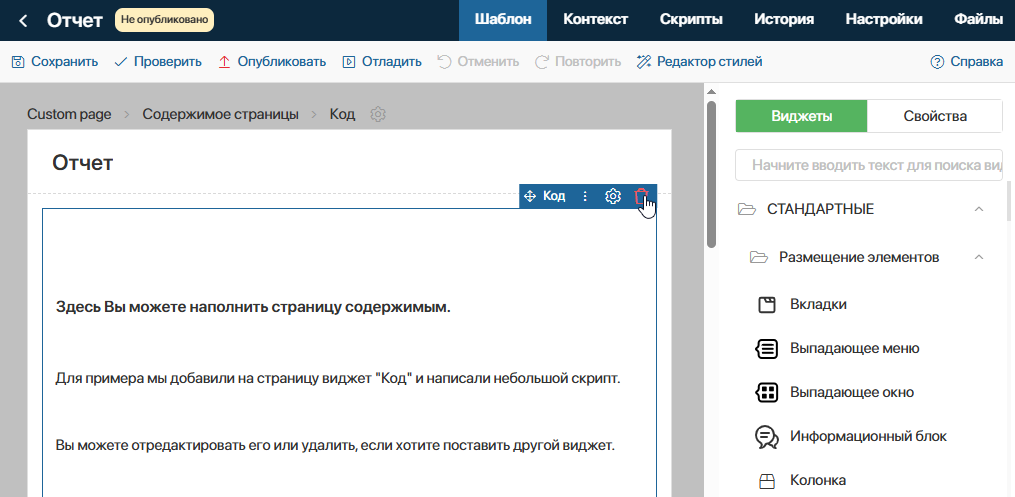Switch to the Виджеты panel tab
The width and height of the screenshot is (1015, 497).
(801, 116)
